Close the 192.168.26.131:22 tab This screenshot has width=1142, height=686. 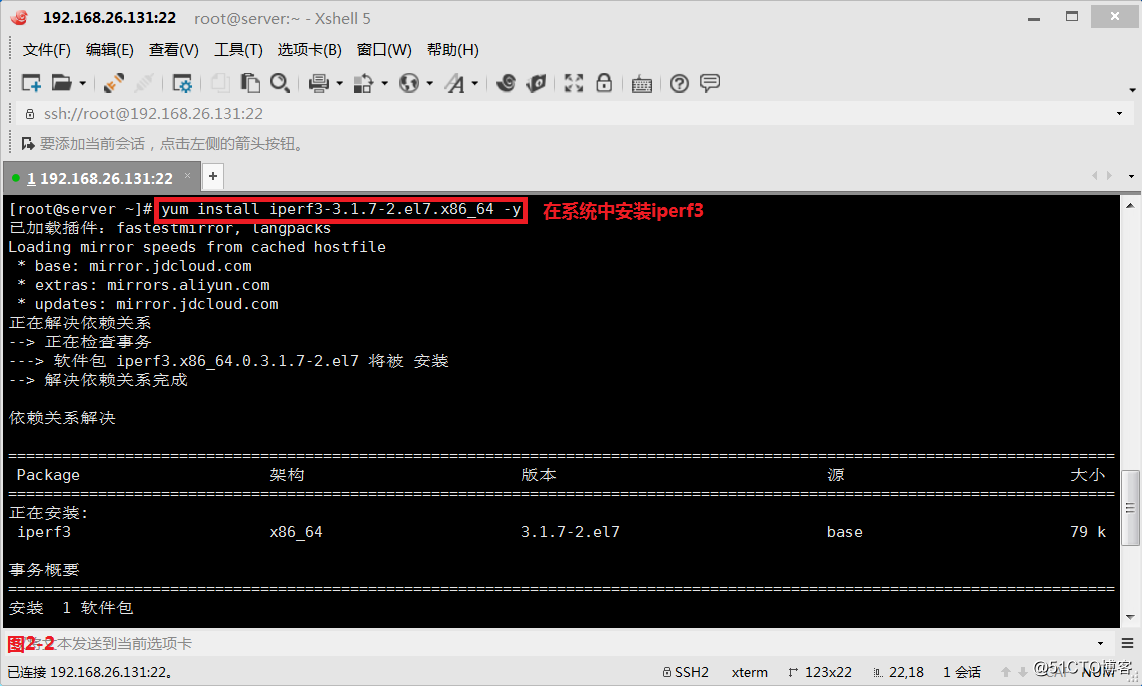click(x=187, y=176)
